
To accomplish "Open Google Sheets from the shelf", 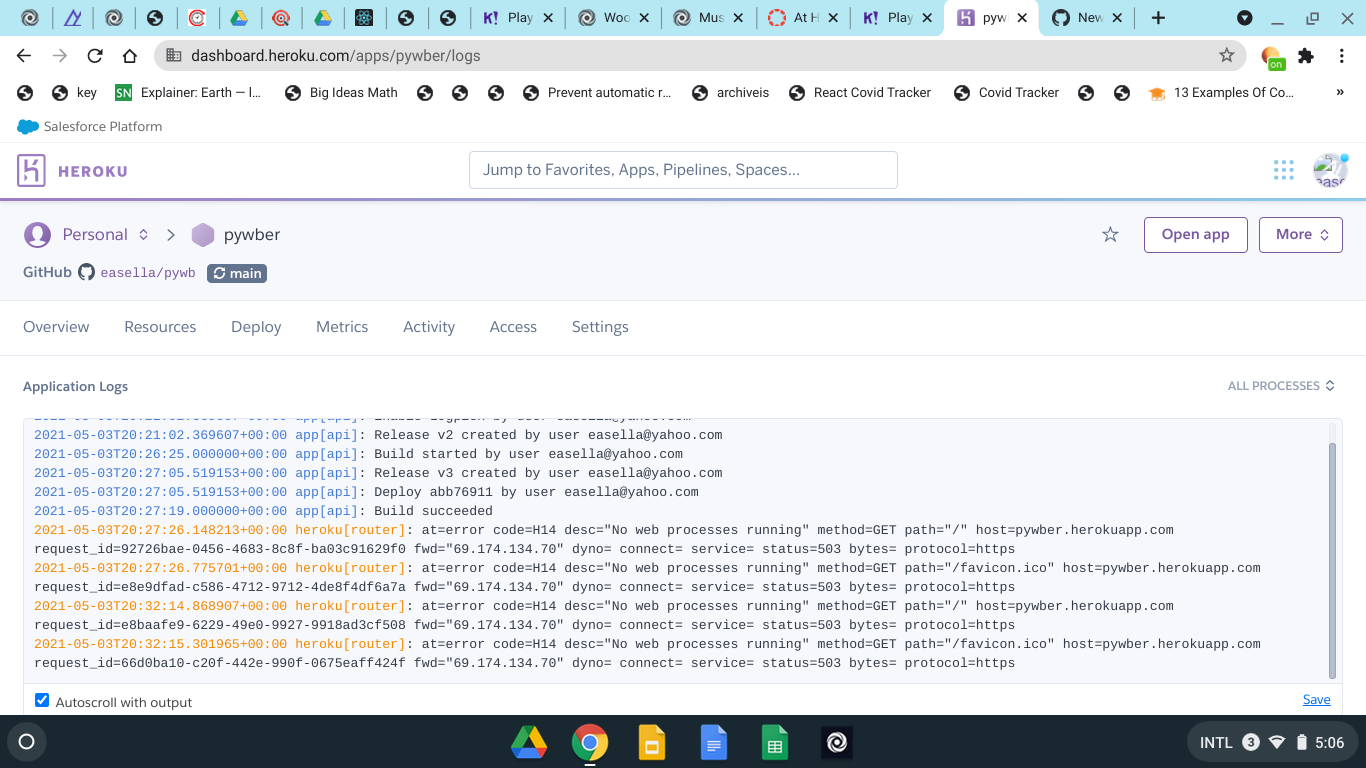I will (x=775, y=742).
